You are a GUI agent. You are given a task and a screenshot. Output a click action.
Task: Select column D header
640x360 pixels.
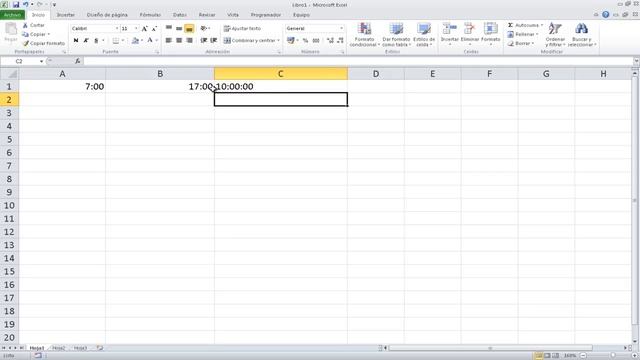point(376,74)
